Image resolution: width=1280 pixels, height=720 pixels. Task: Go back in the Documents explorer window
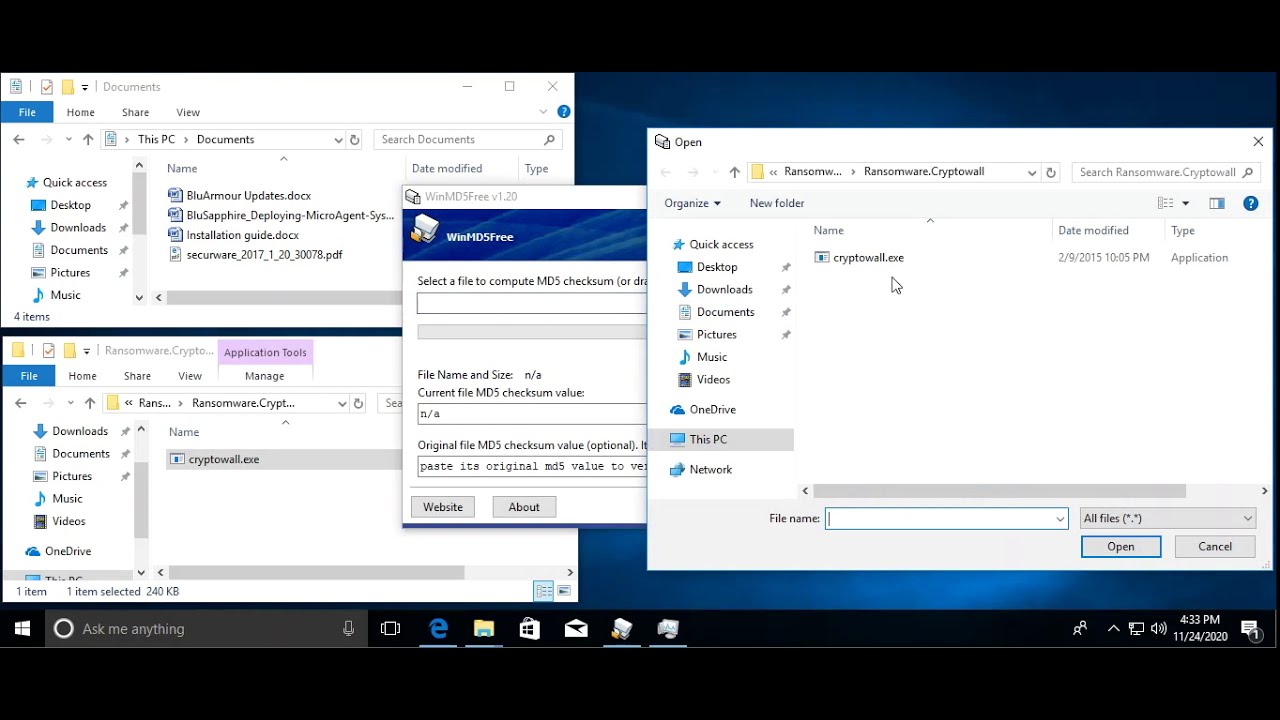pos(19,140)
